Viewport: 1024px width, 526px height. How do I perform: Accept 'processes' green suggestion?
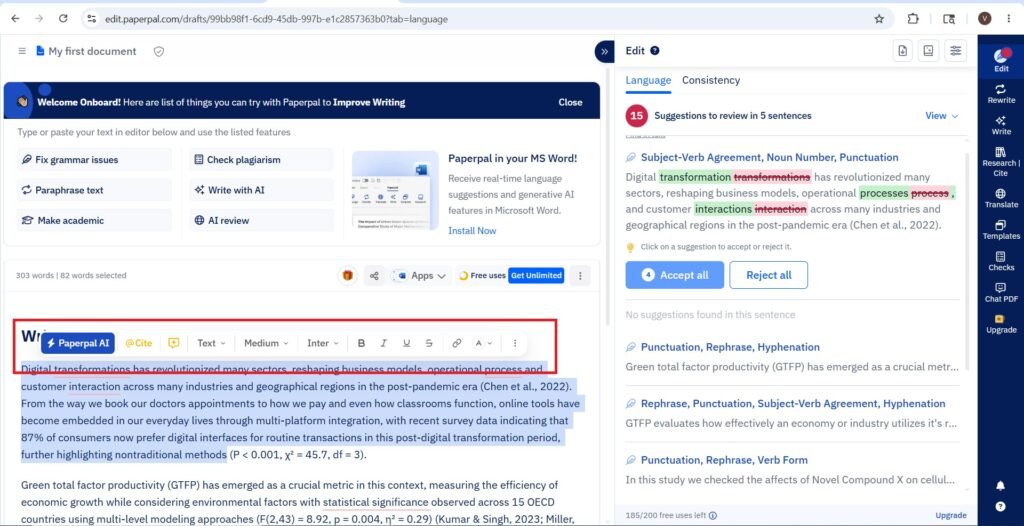coord(884,193)
